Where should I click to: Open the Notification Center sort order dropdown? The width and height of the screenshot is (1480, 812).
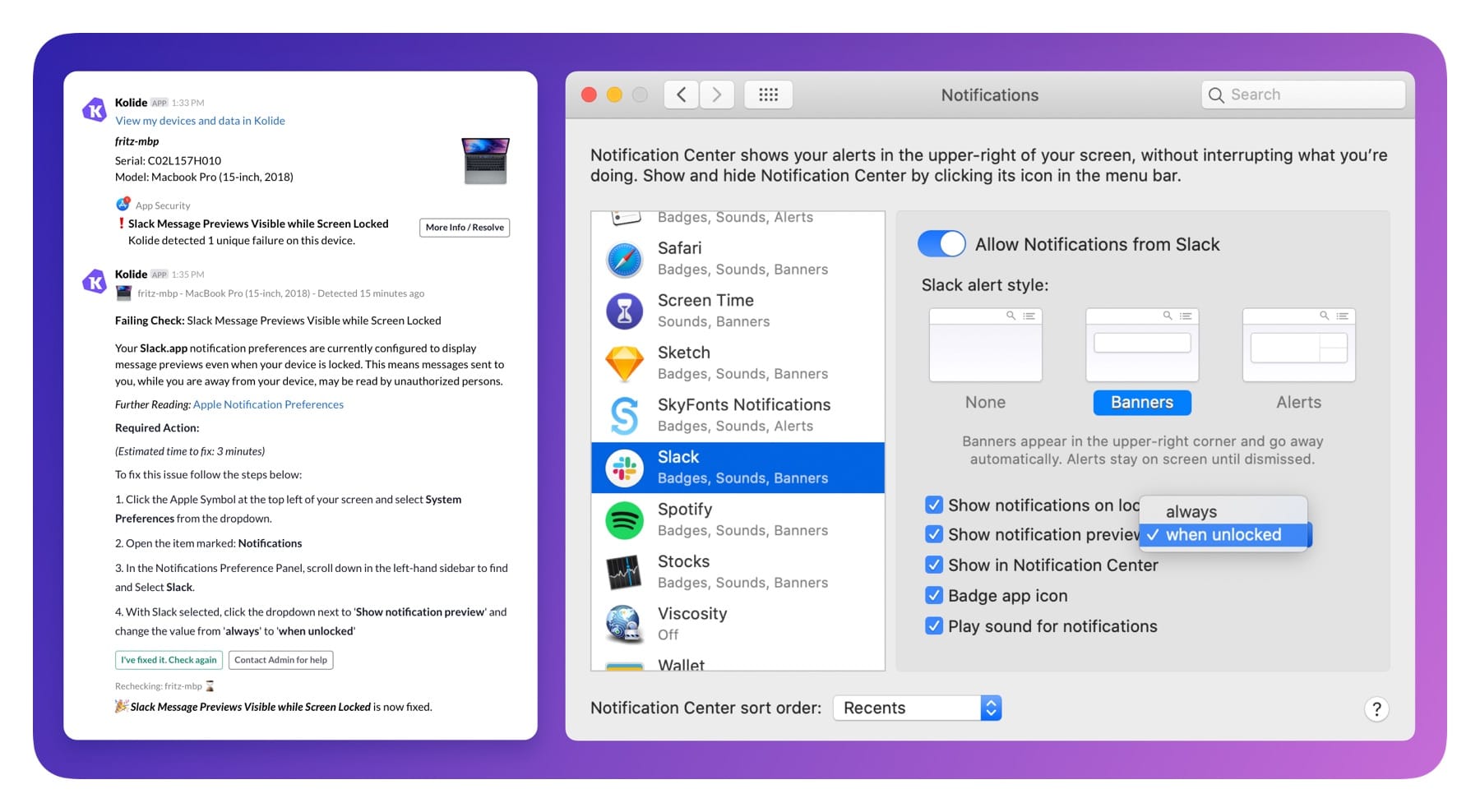(x=916, y=707)
